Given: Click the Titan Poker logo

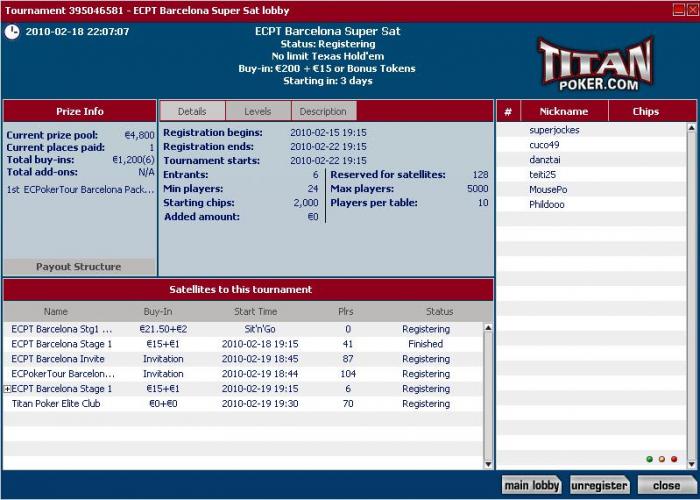Looking at the screenshot, I should pos(596,64).
